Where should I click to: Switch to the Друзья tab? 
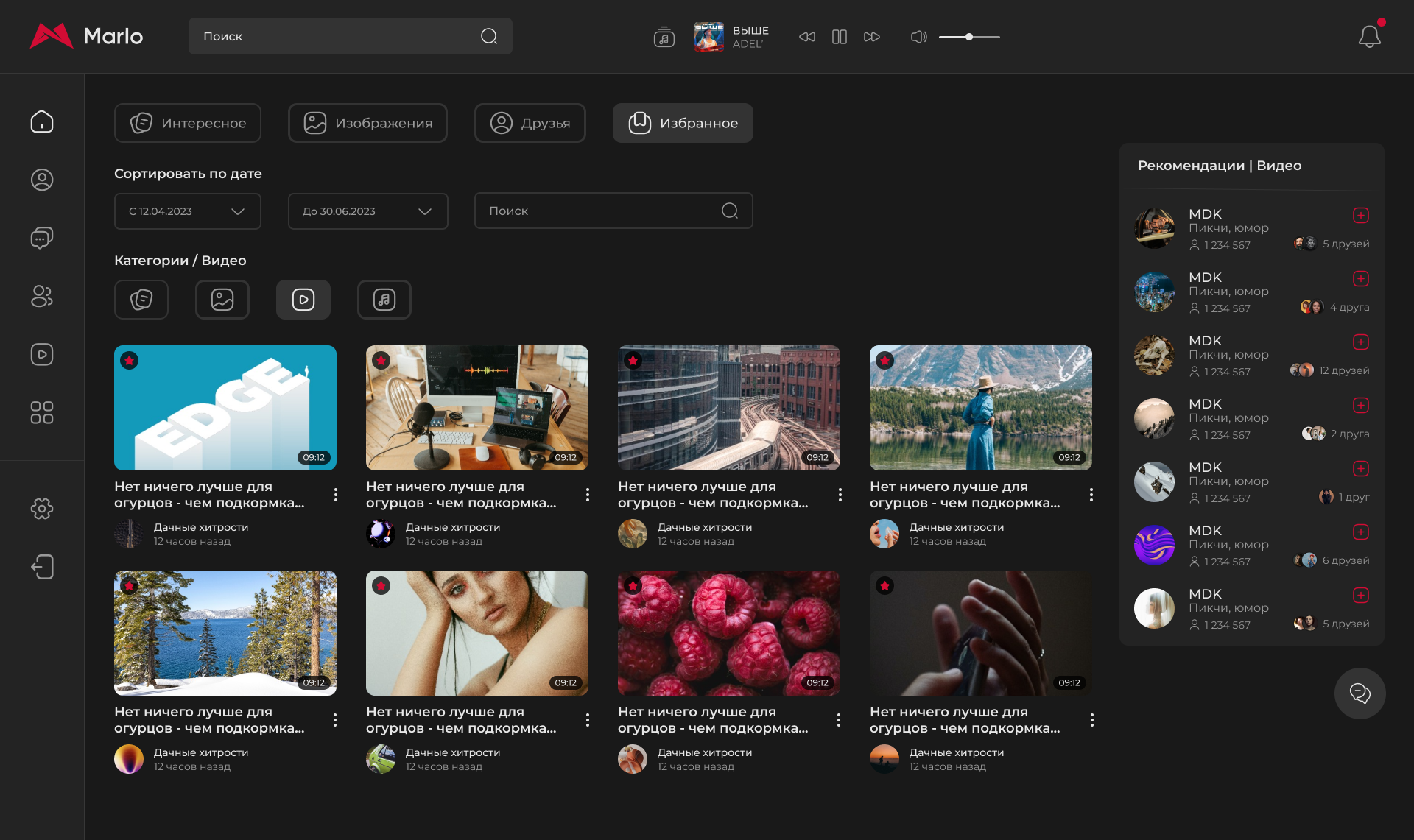530,123
